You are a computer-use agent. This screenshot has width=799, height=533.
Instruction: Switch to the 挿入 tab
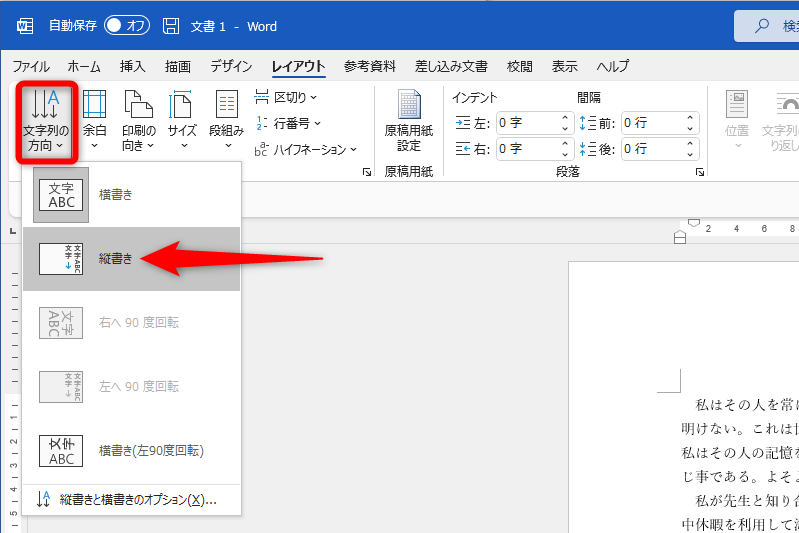point(132,66)
